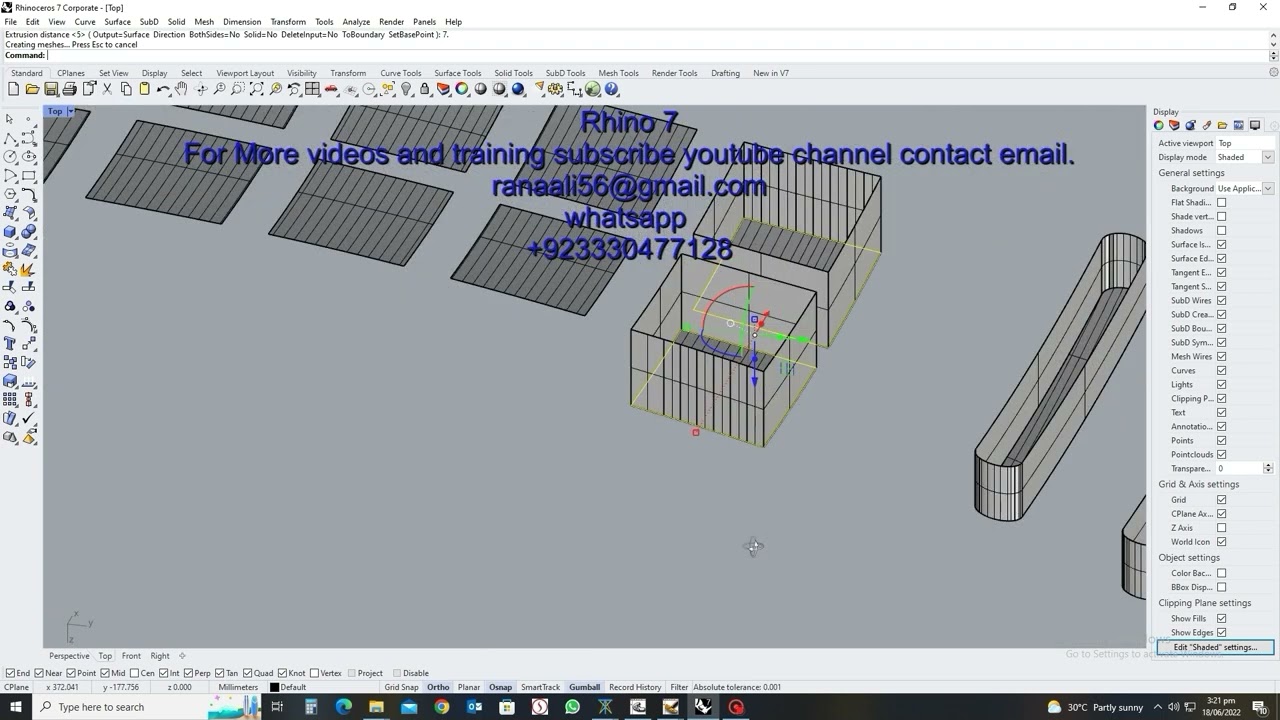The image size is (1280, 720).
Task: Open the Transform menu
Action: click(x=288, y=21)
